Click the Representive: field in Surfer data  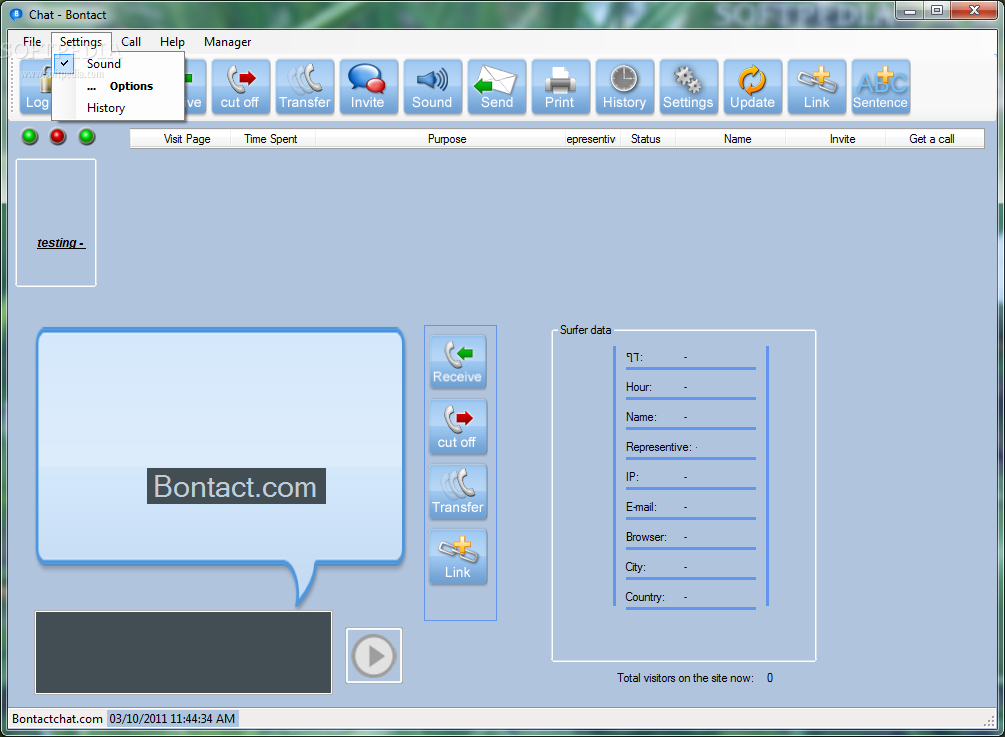(x=690, y=447)
